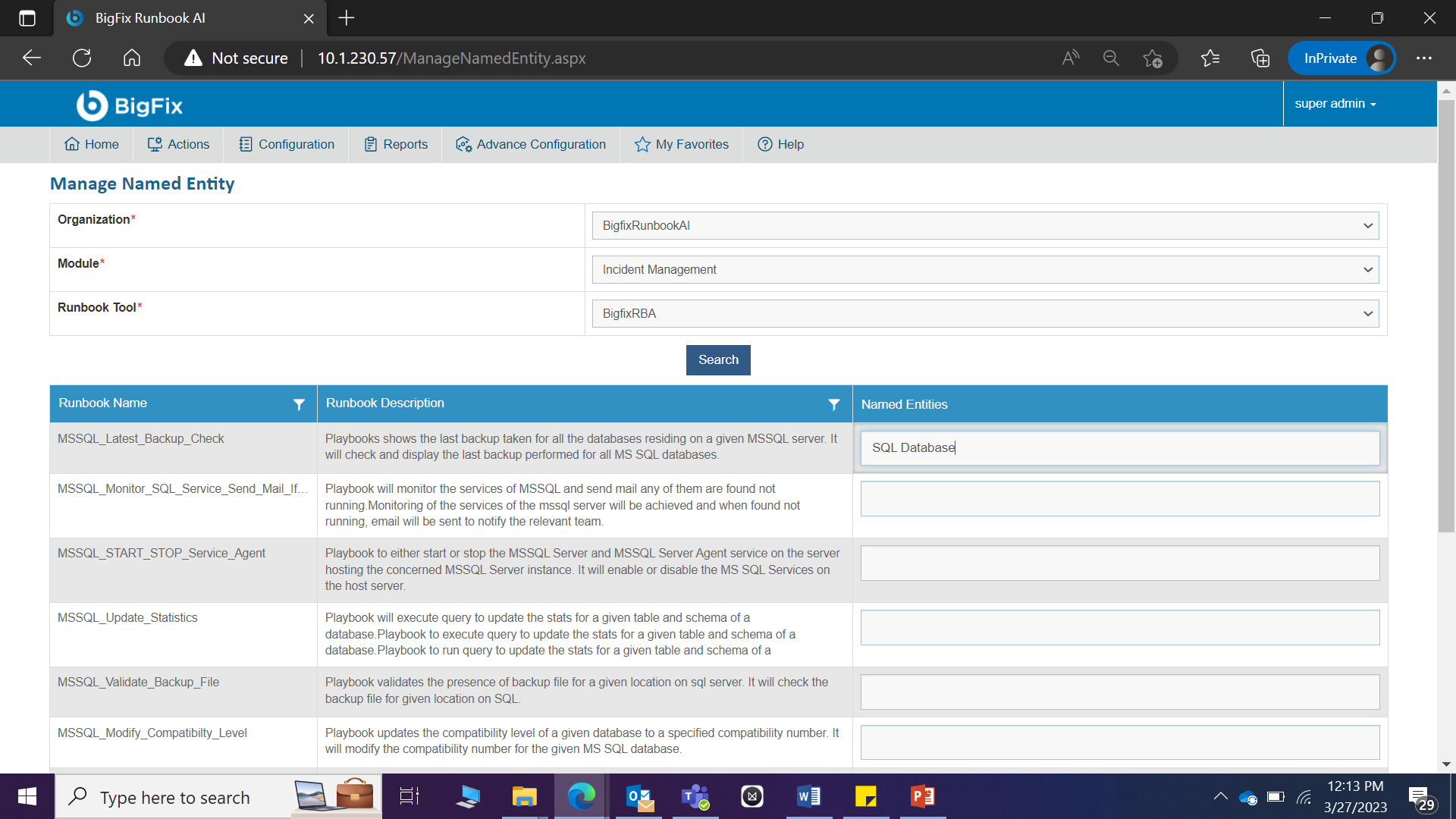Open browser Collections icon
The height and width of the screenshot is (819, 1456).
1260,58
